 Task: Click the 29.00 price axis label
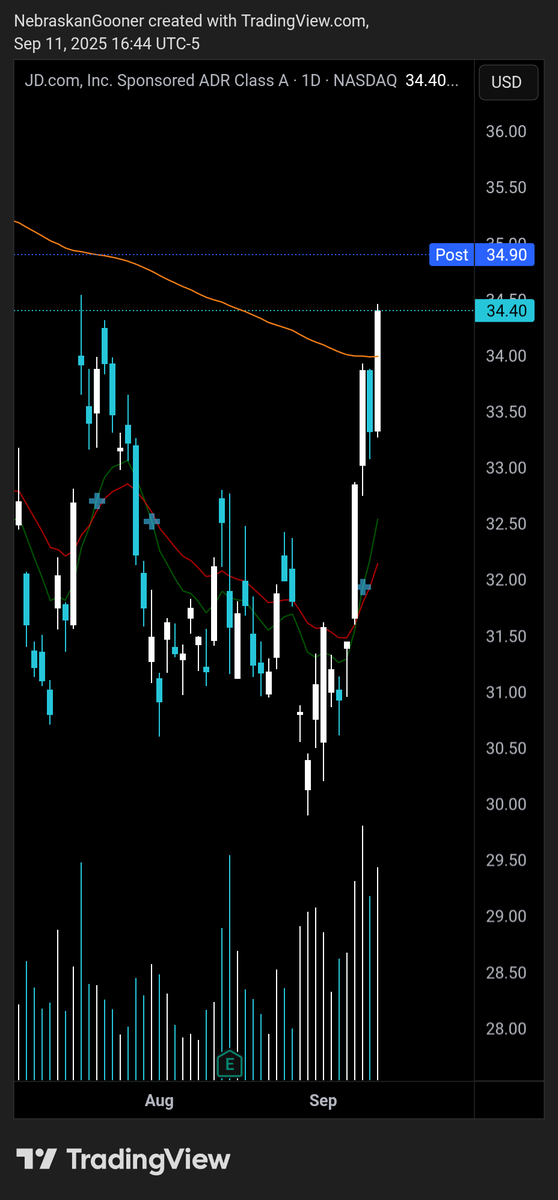(x=506, y=916)
